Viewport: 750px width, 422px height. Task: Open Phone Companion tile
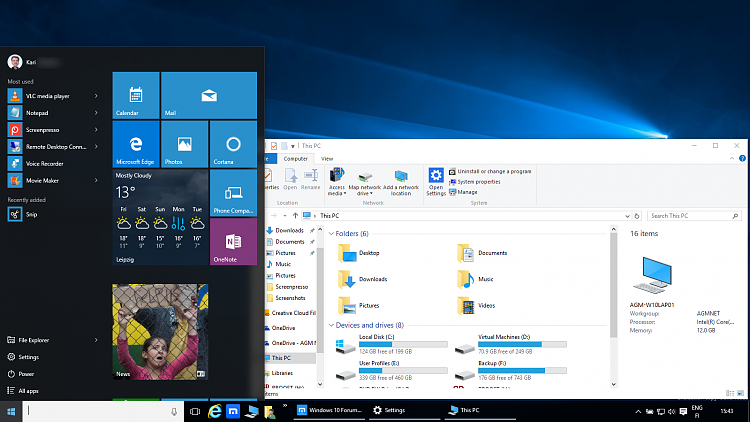(x=233, y=193)
